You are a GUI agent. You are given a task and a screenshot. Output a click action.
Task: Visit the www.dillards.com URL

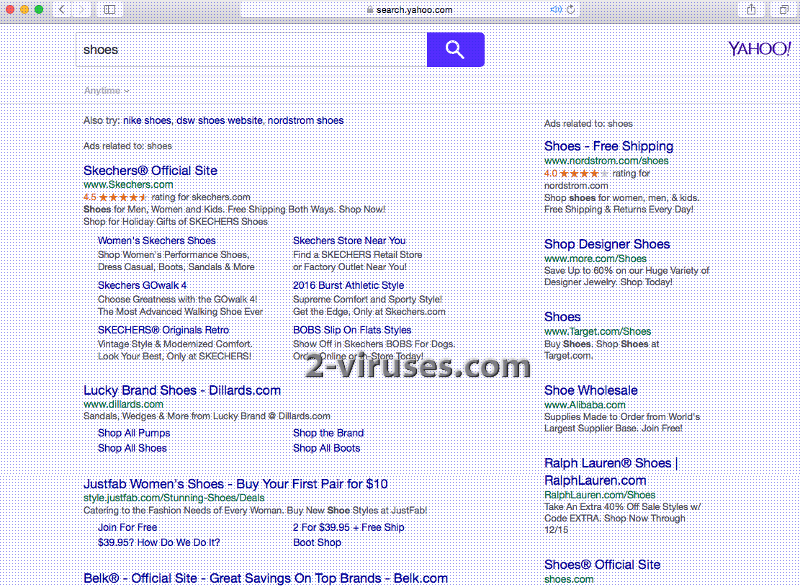[123, 404]
